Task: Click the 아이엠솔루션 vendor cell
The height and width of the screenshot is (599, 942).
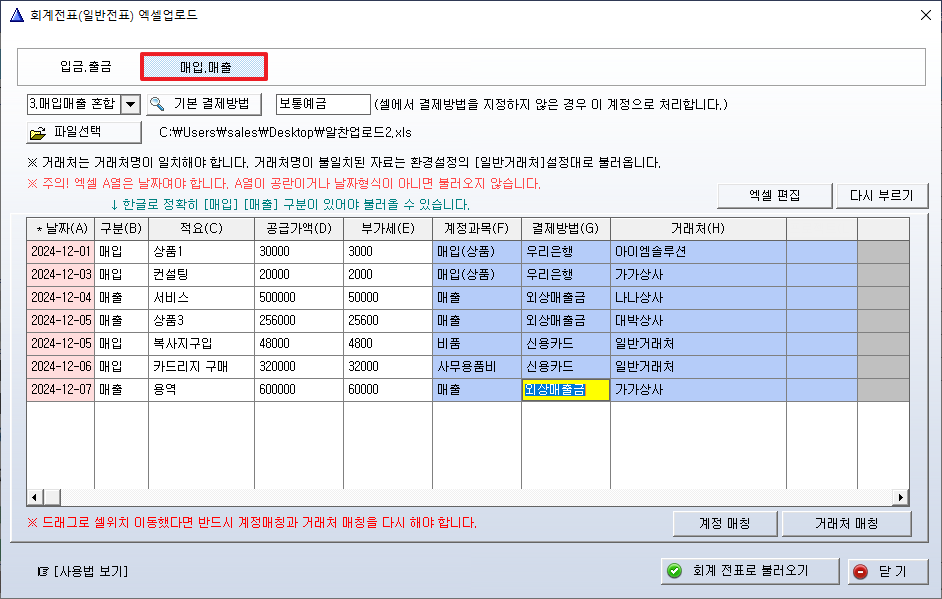Action: pyautogui.click(x=698, y=252)
